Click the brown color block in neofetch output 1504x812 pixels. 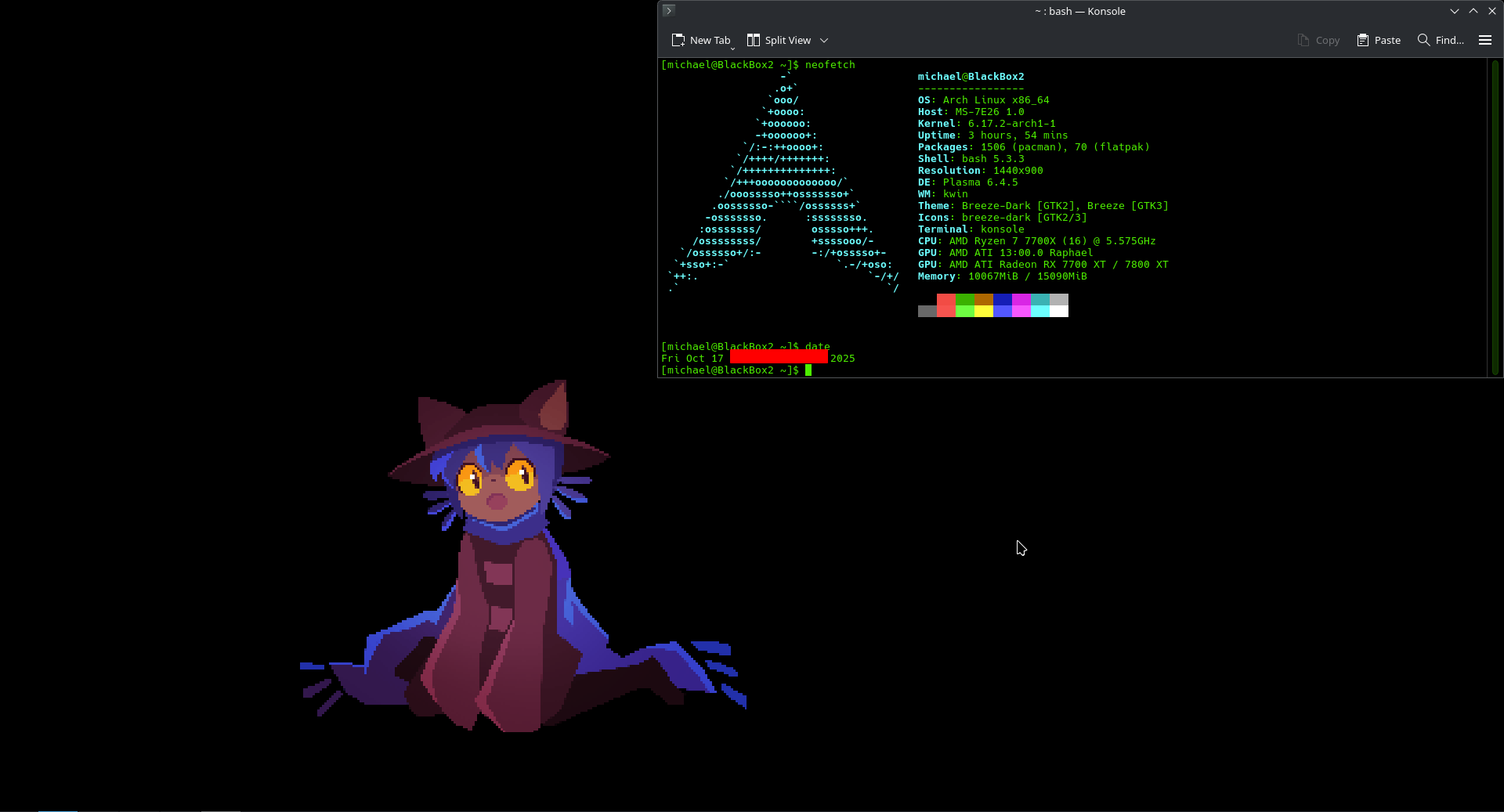984,300
